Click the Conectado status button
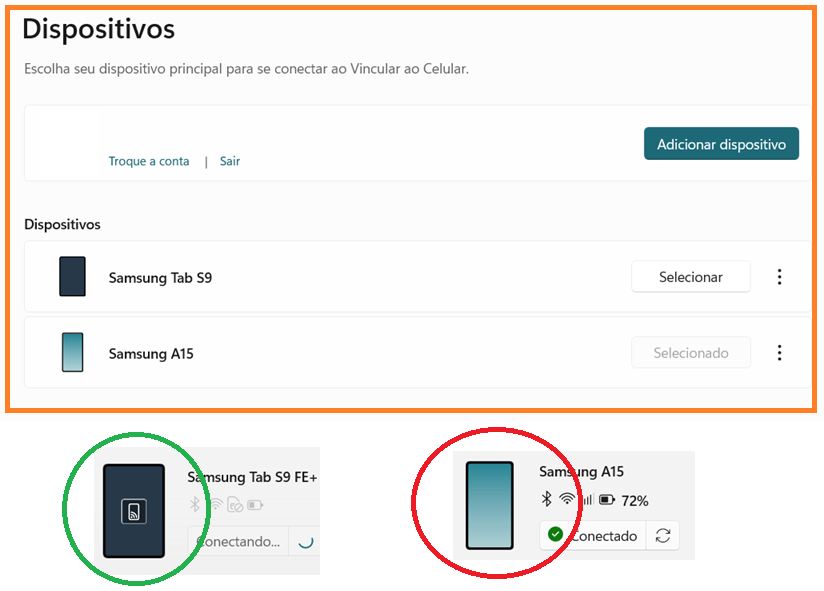 [x=593, y=535]
